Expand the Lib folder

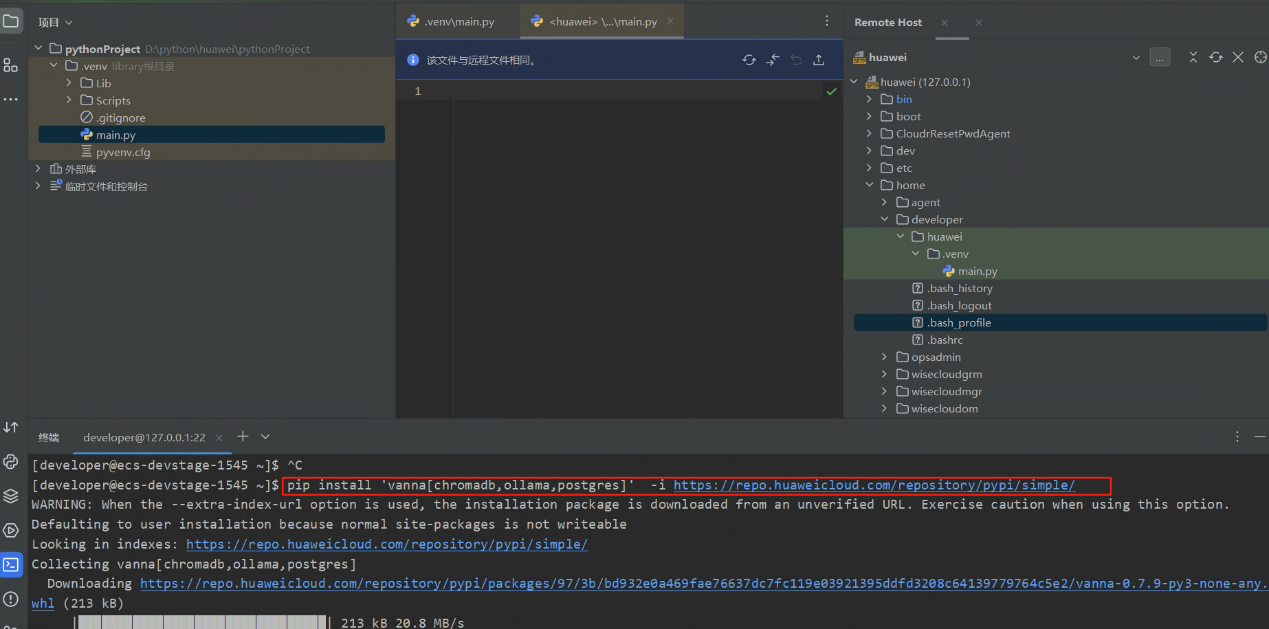[69, 83]
